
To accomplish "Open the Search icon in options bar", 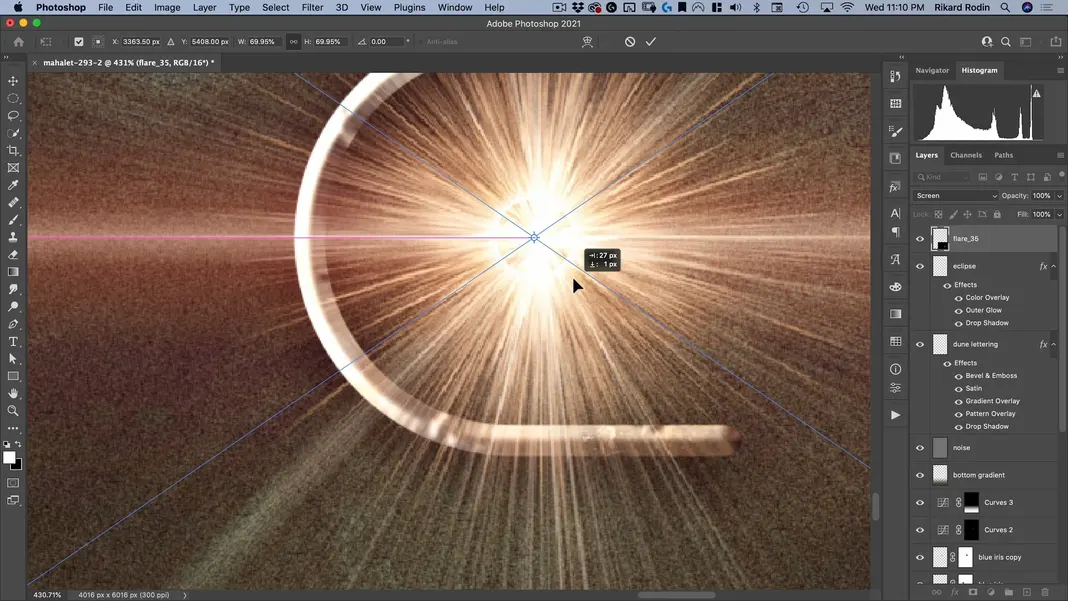I will point(1005,42).
